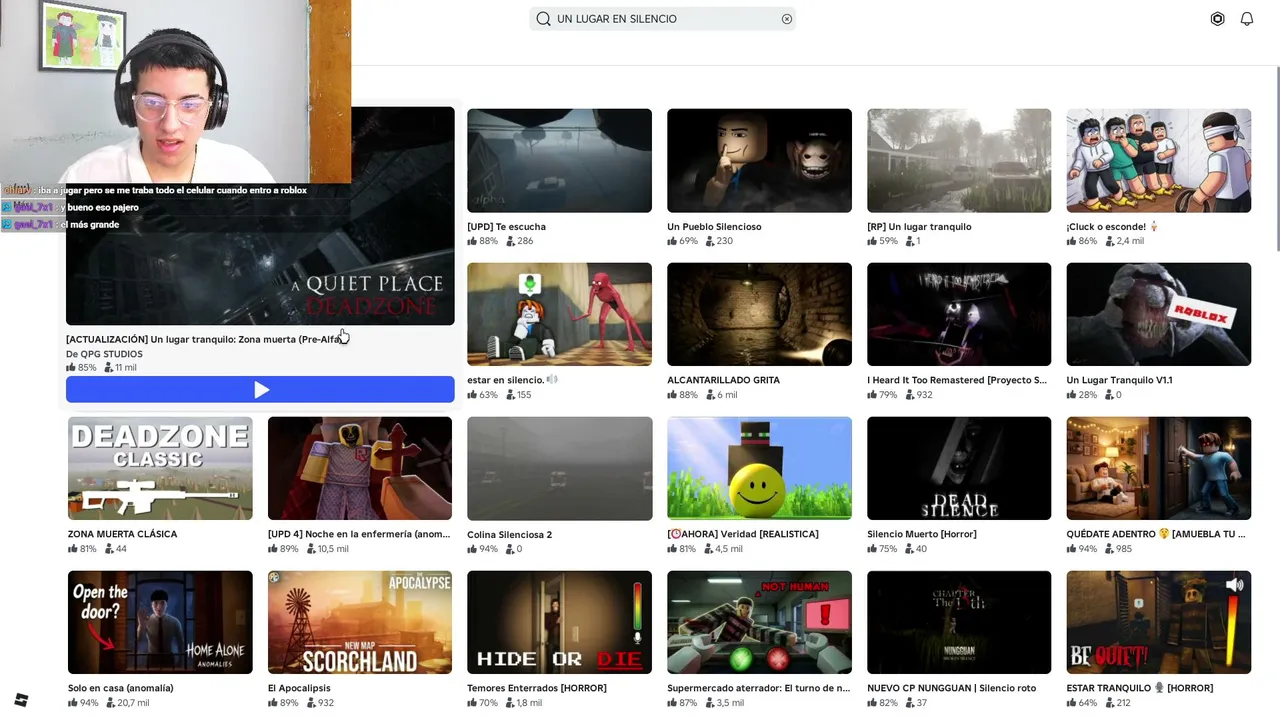
Task: Start the featured game with the blue play button
Action: [260, 390]
